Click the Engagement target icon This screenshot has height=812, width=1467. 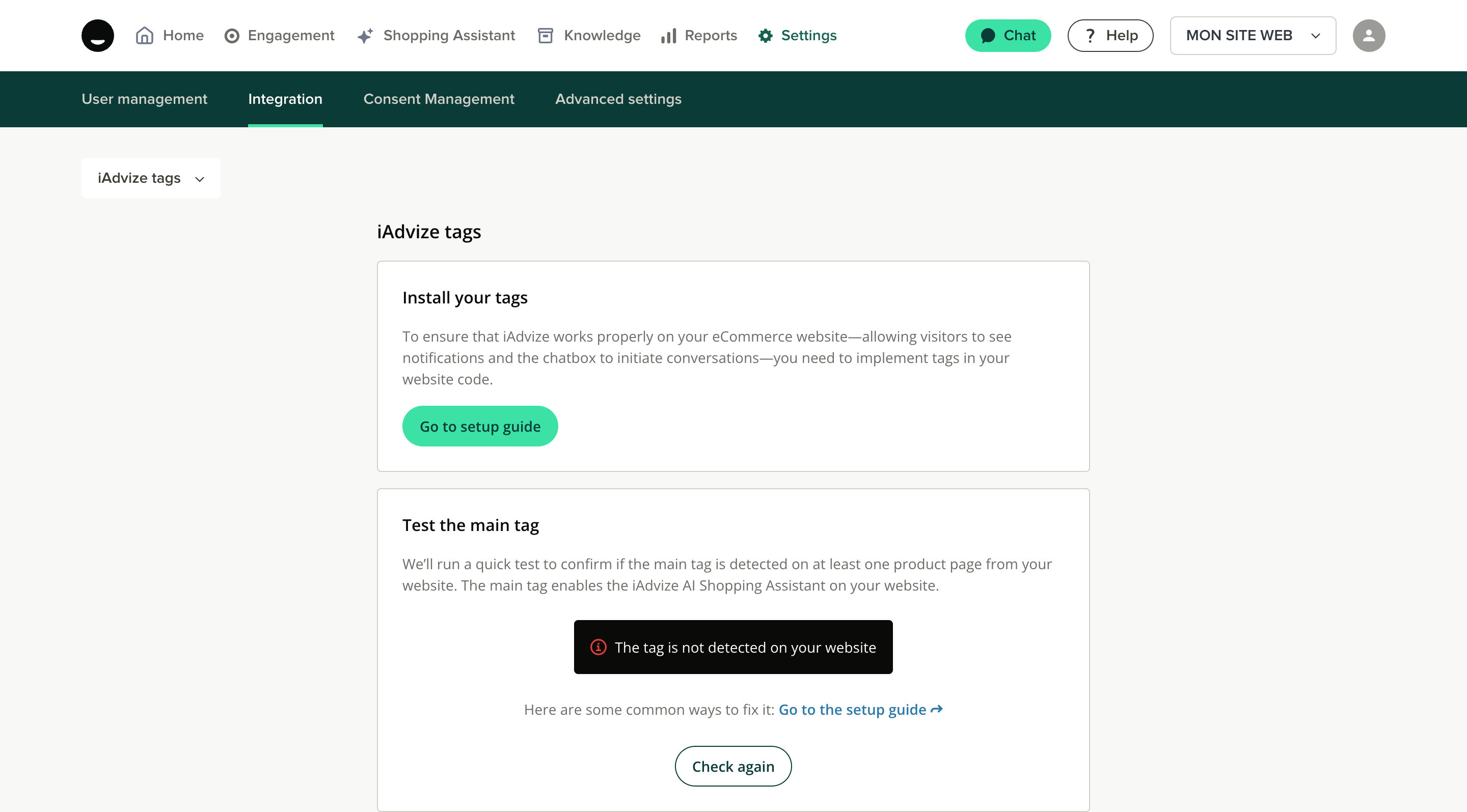pos(232,36)
